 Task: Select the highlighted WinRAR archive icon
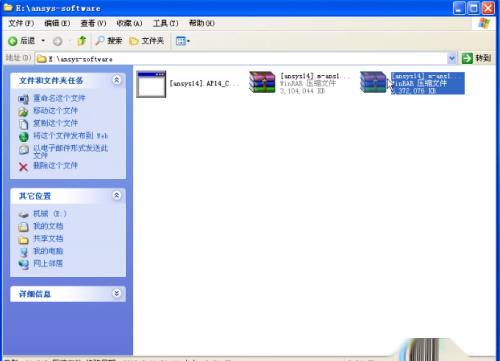coord(373,82)
